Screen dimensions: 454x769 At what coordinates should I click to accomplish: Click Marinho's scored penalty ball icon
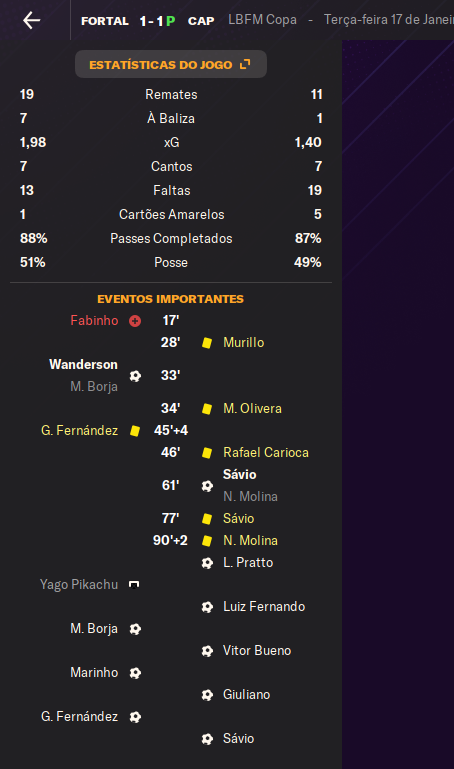pos(135,673)
